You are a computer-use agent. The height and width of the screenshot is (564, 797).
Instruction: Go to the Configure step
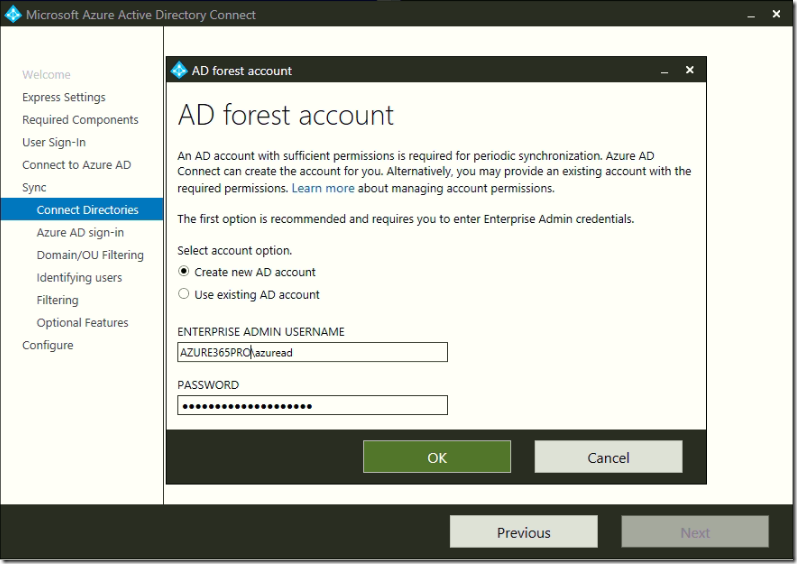pyautogui.click(x=48, y=345)
